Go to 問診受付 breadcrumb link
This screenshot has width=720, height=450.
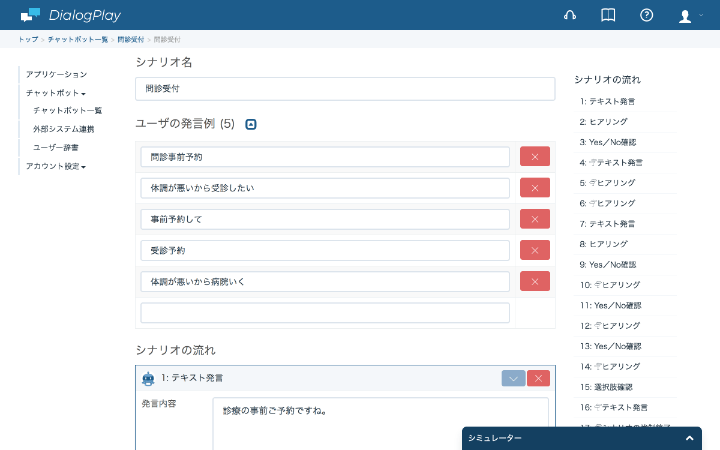coord(130,39)
